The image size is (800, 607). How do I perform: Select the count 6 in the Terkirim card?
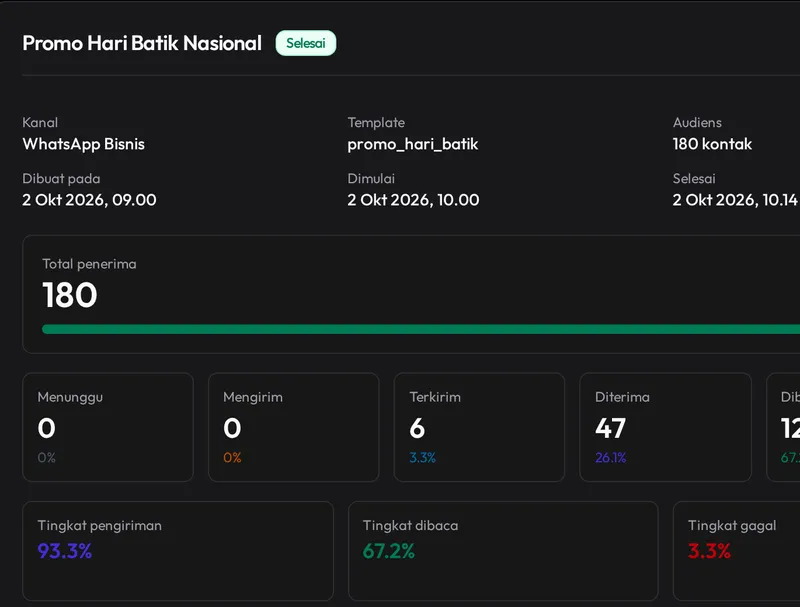click(417, 428)
